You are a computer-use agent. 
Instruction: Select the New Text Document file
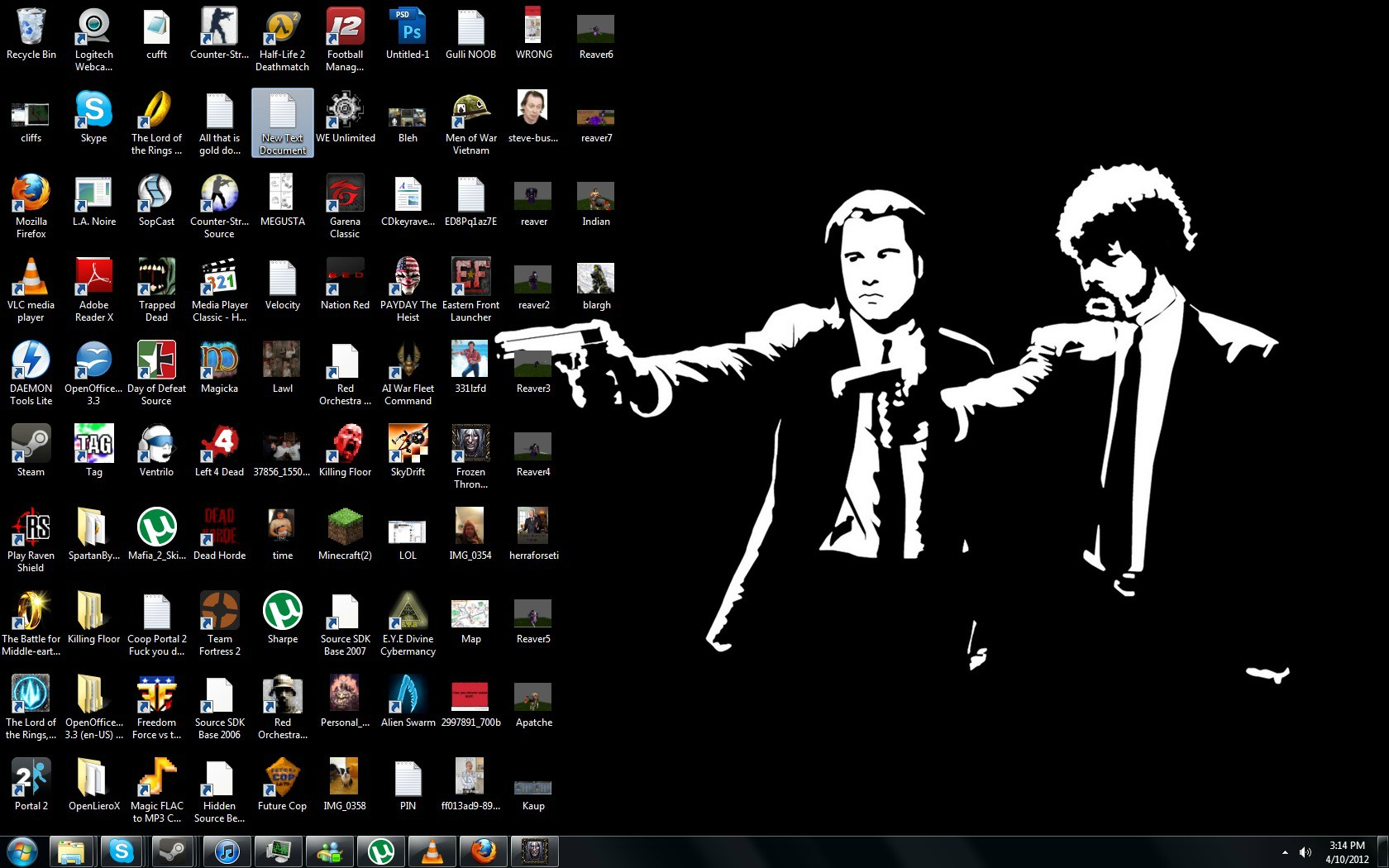[x=282, y=123]
